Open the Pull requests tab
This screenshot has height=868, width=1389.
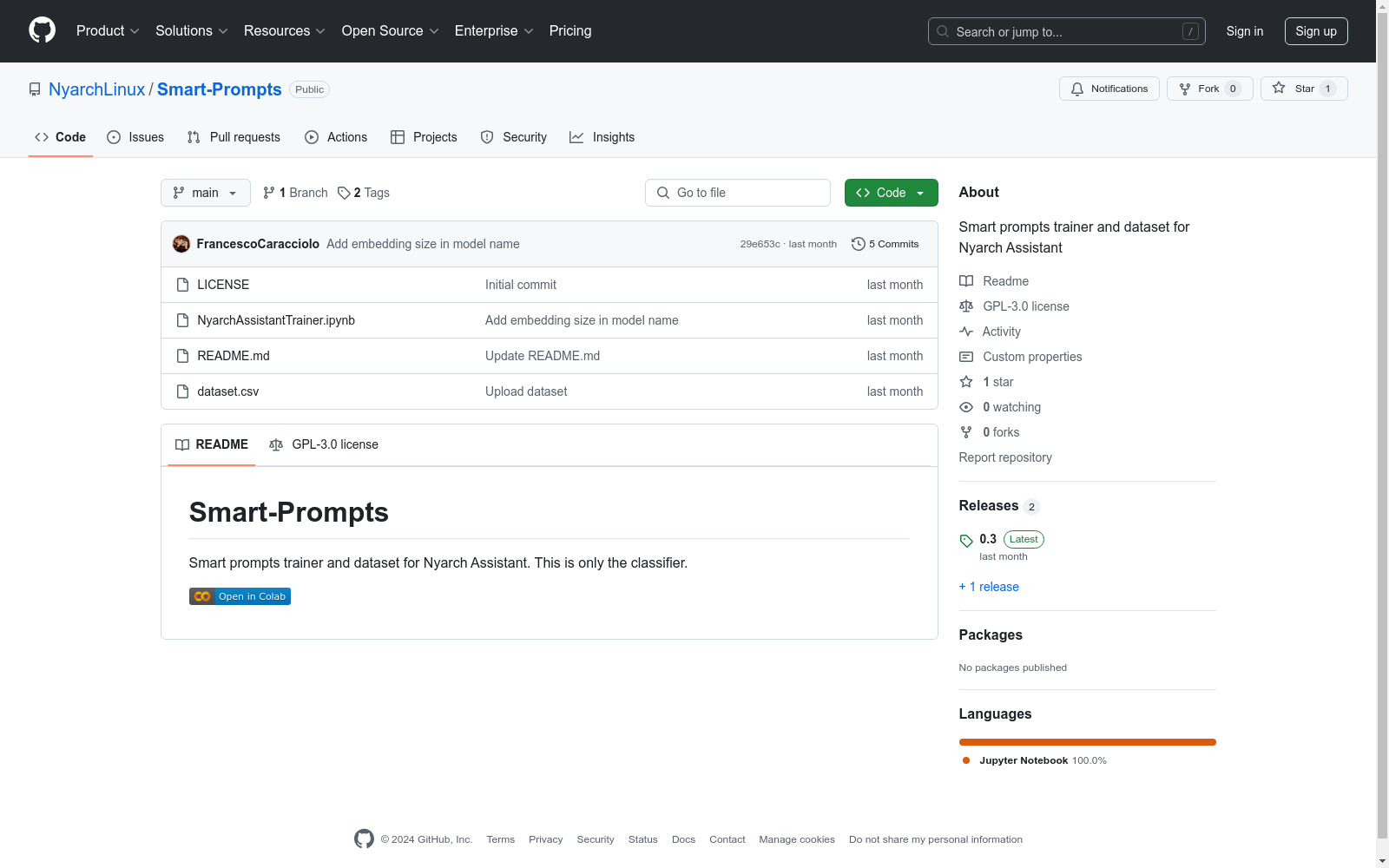234,137
